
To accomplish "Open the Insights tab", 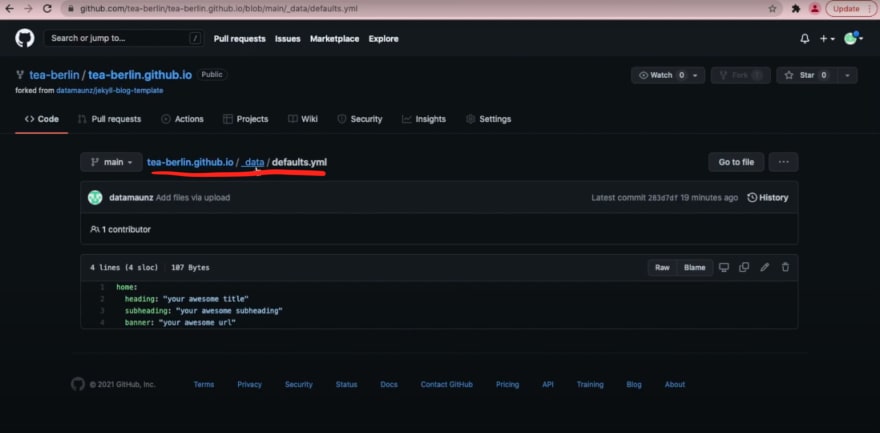I will (424, 119).
